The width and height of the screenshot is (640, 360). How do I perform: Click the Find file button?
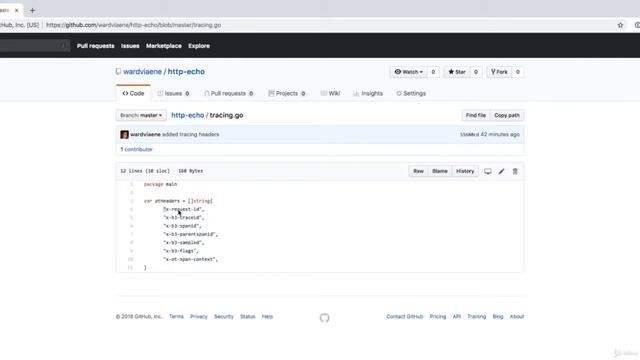tap(476, 116)
